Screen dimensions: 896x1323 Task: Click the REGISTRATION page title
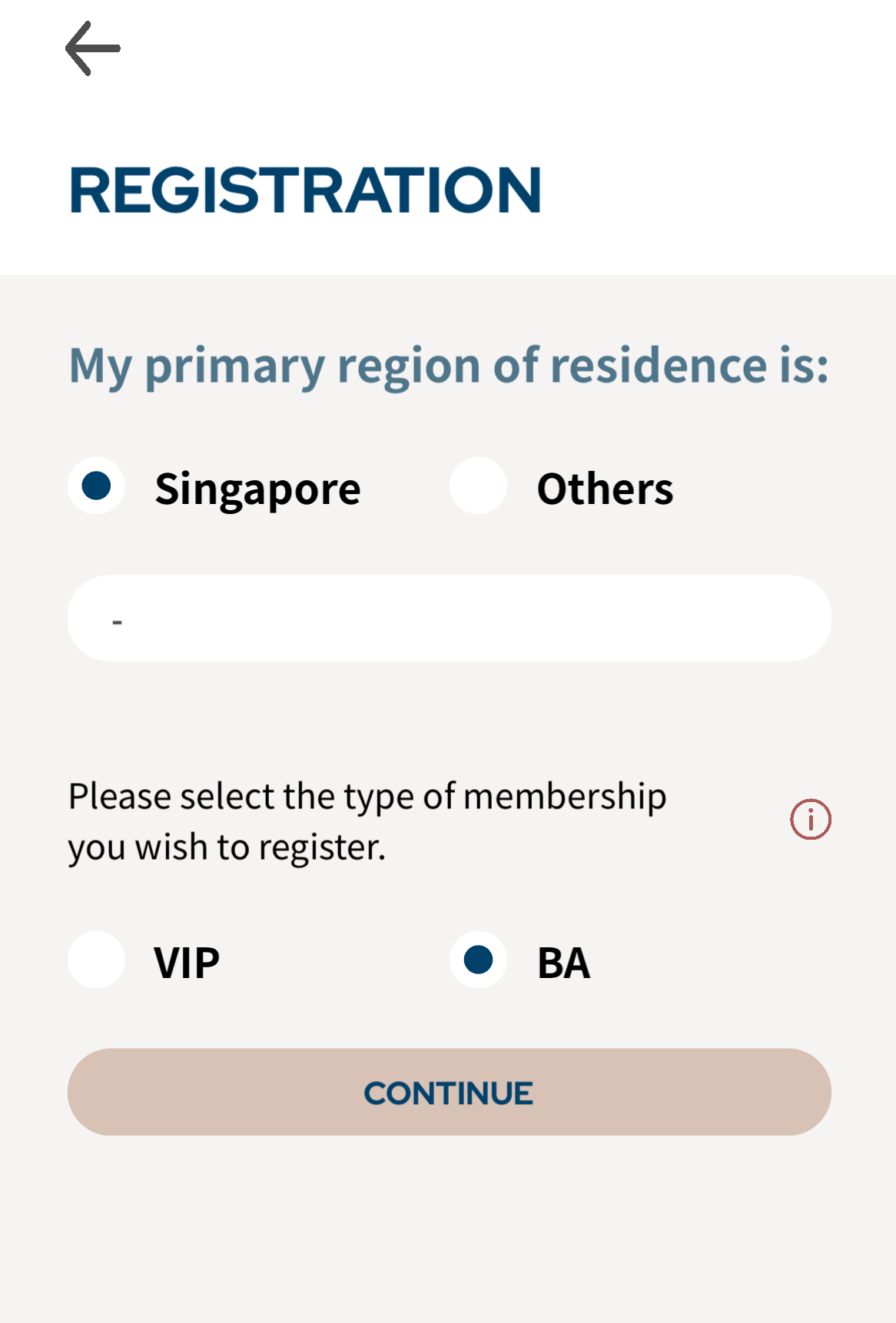pos(306,190)
